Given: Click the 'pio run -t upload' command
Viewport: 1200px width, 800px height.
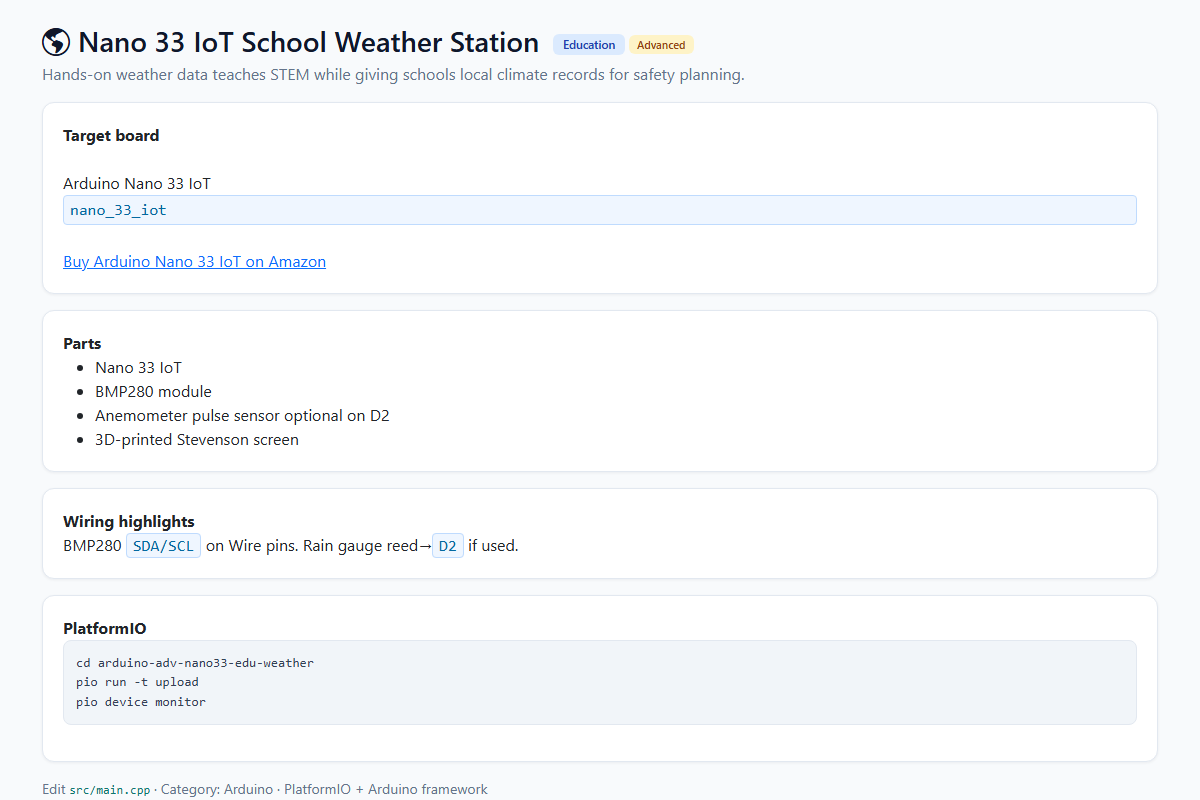Looking at the screenshot, I should (137, 682).
